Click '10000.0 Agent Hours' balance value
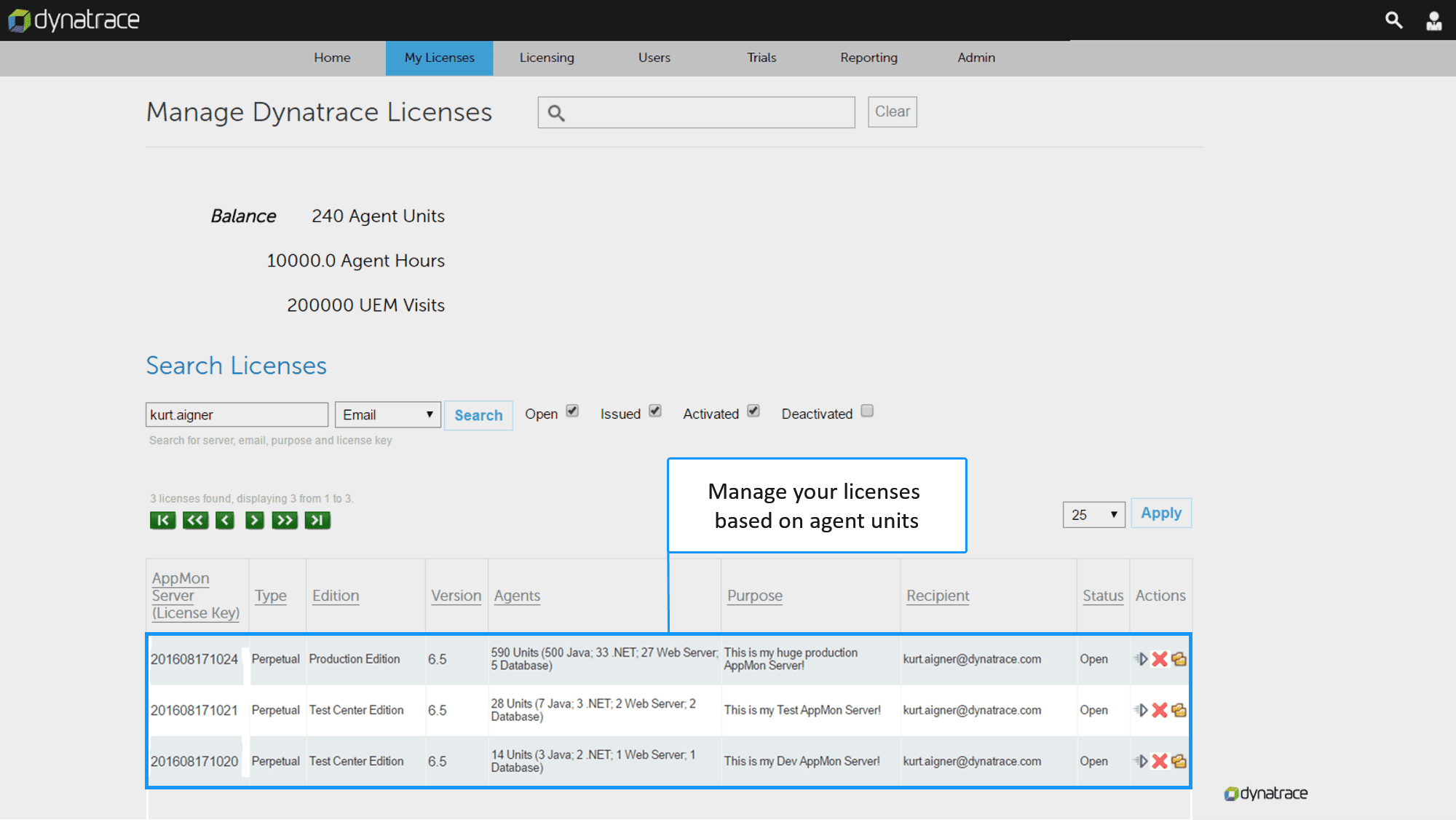 coord(355,261)
